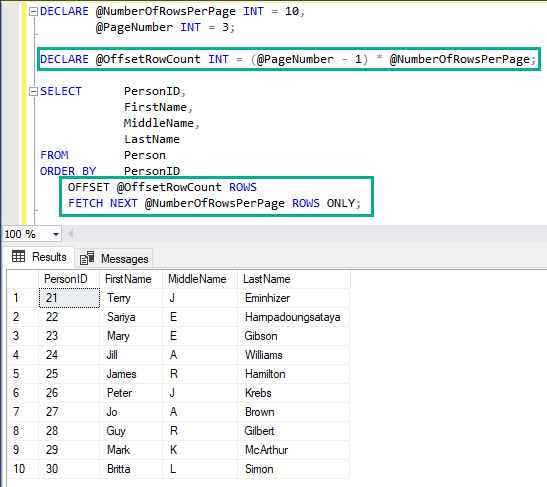Click last name Hampadoungsataya

[x=292, y=317]
